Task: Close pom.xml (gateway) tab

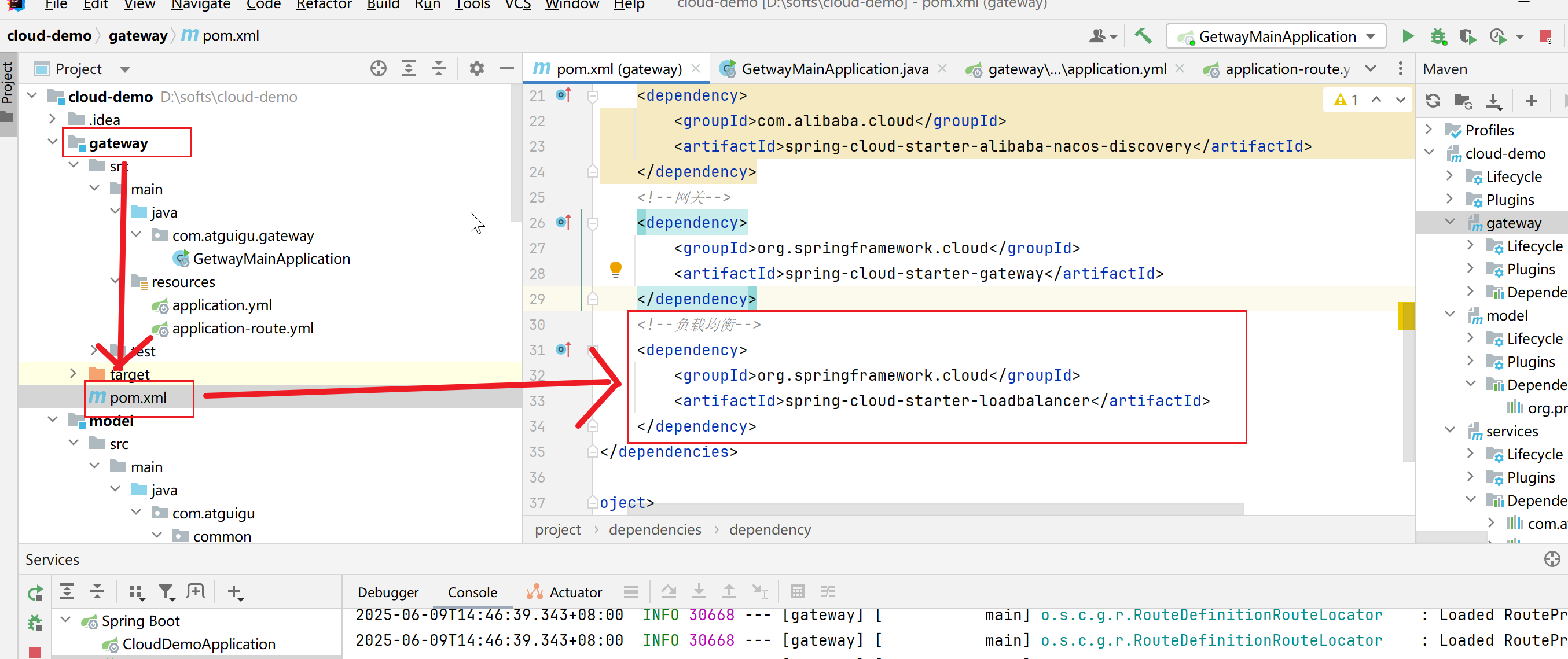Action: [696, 69]
